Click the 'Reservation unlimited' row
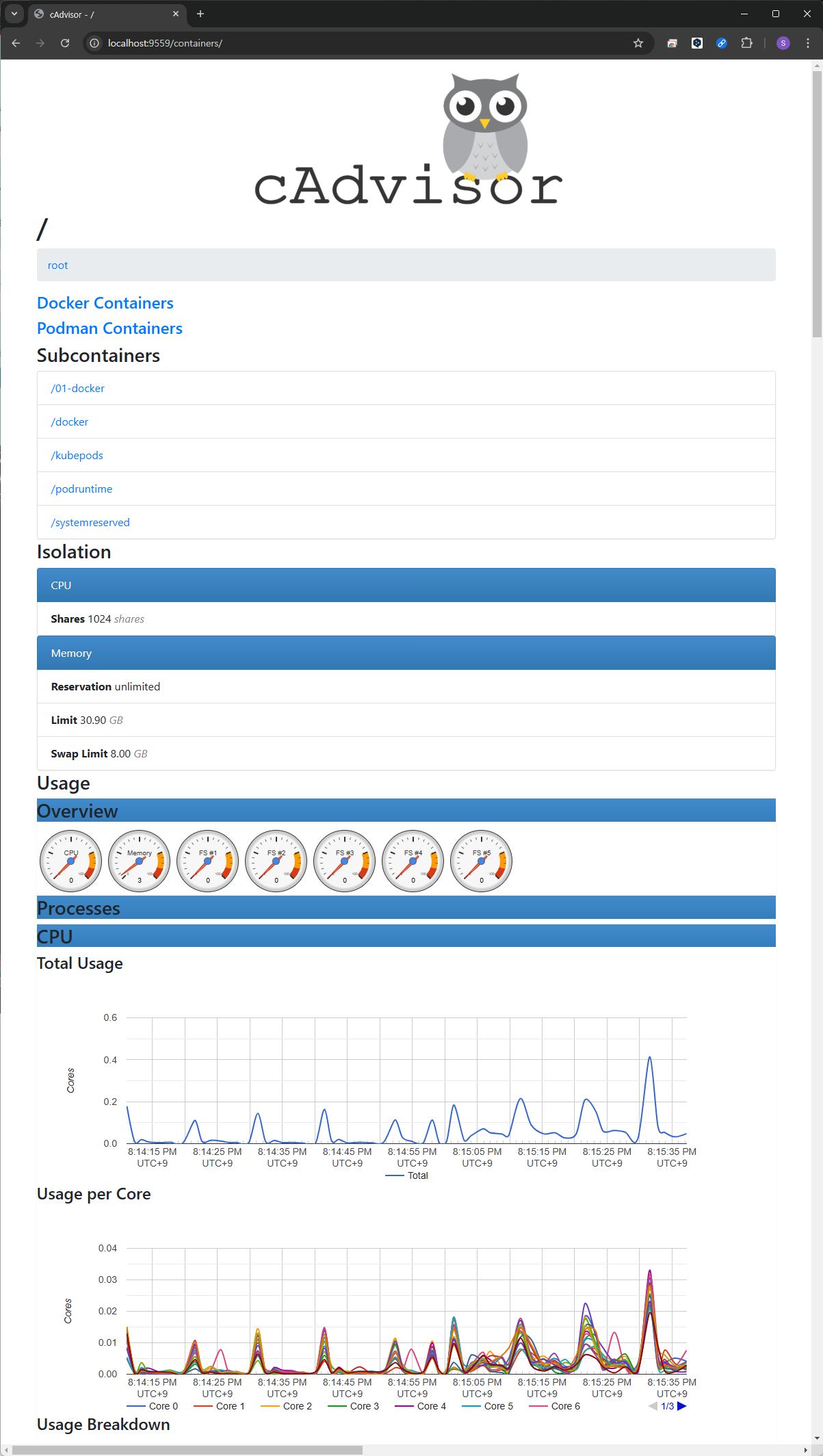This screenshot has height=1456, width=823. [406, 686]
